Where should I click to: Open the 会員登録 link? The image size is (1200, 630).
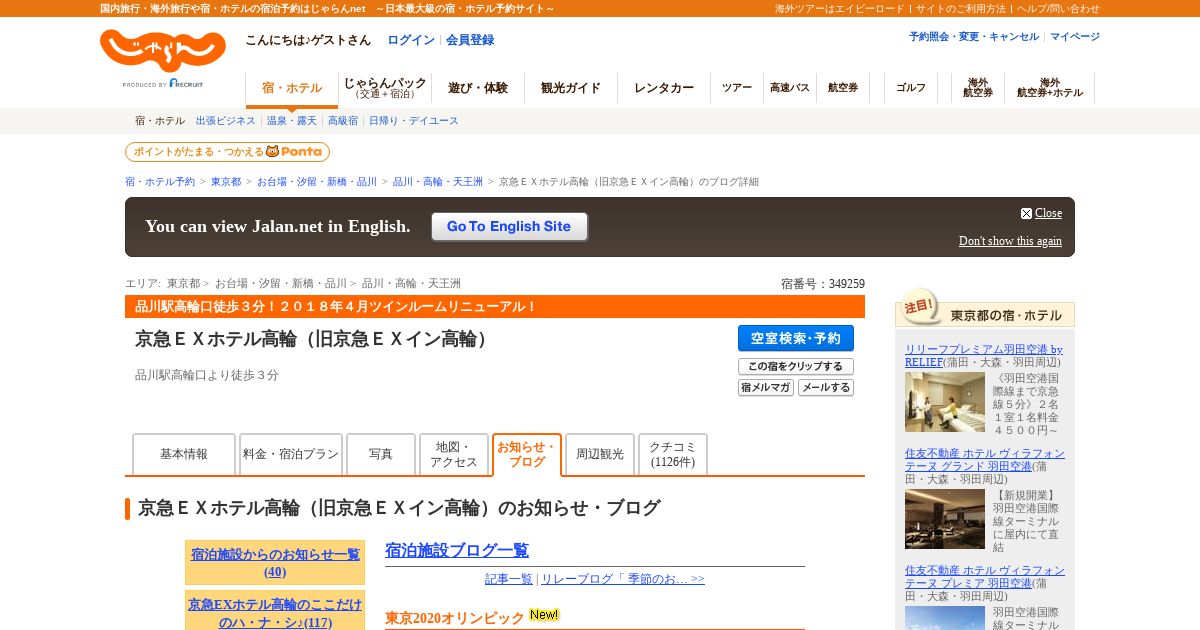click(470, 40)
